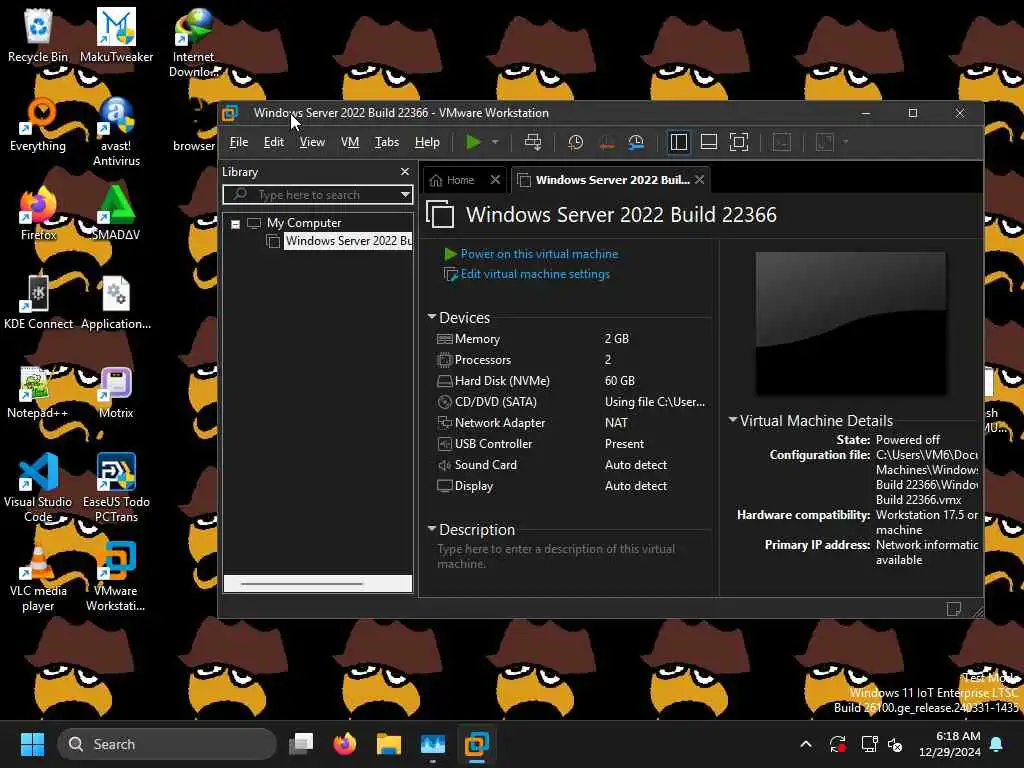This screenshot has height=768, width=1024.
Task: Click the green Power On play button in toolbar
Action: click(x=473, y=142)
